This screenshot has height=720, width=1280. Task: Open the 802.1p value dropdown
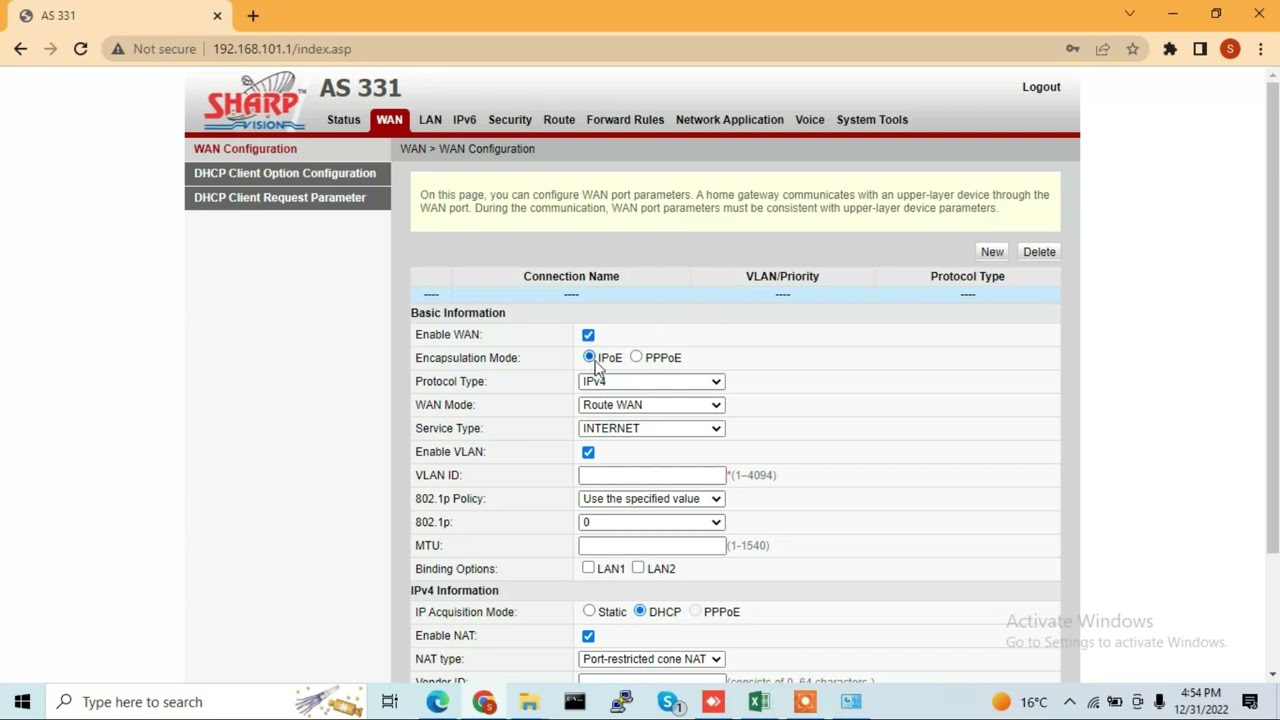651,522
